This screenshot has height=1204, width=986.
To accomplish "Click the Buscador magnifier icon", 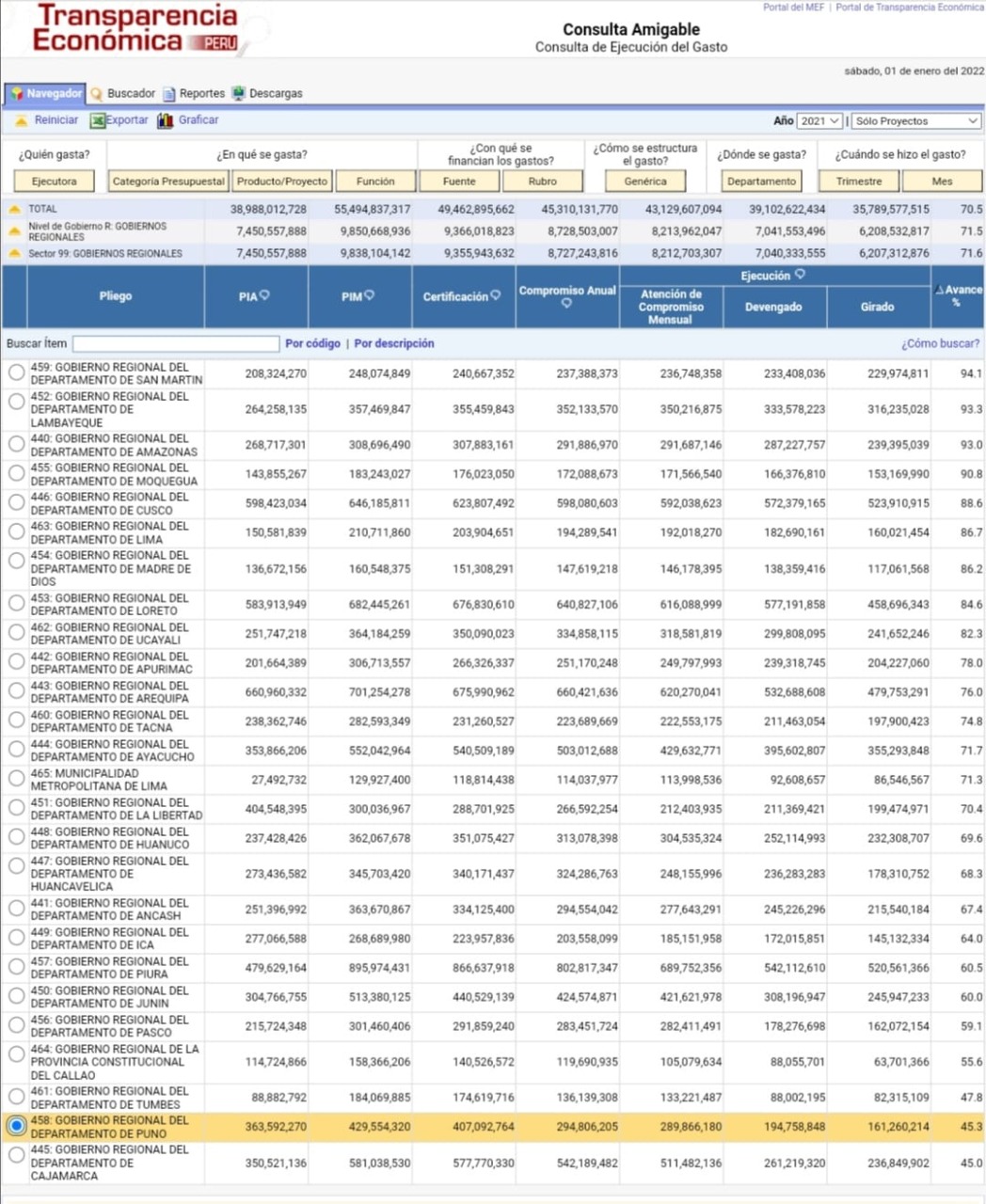I will tap(96, 94).
